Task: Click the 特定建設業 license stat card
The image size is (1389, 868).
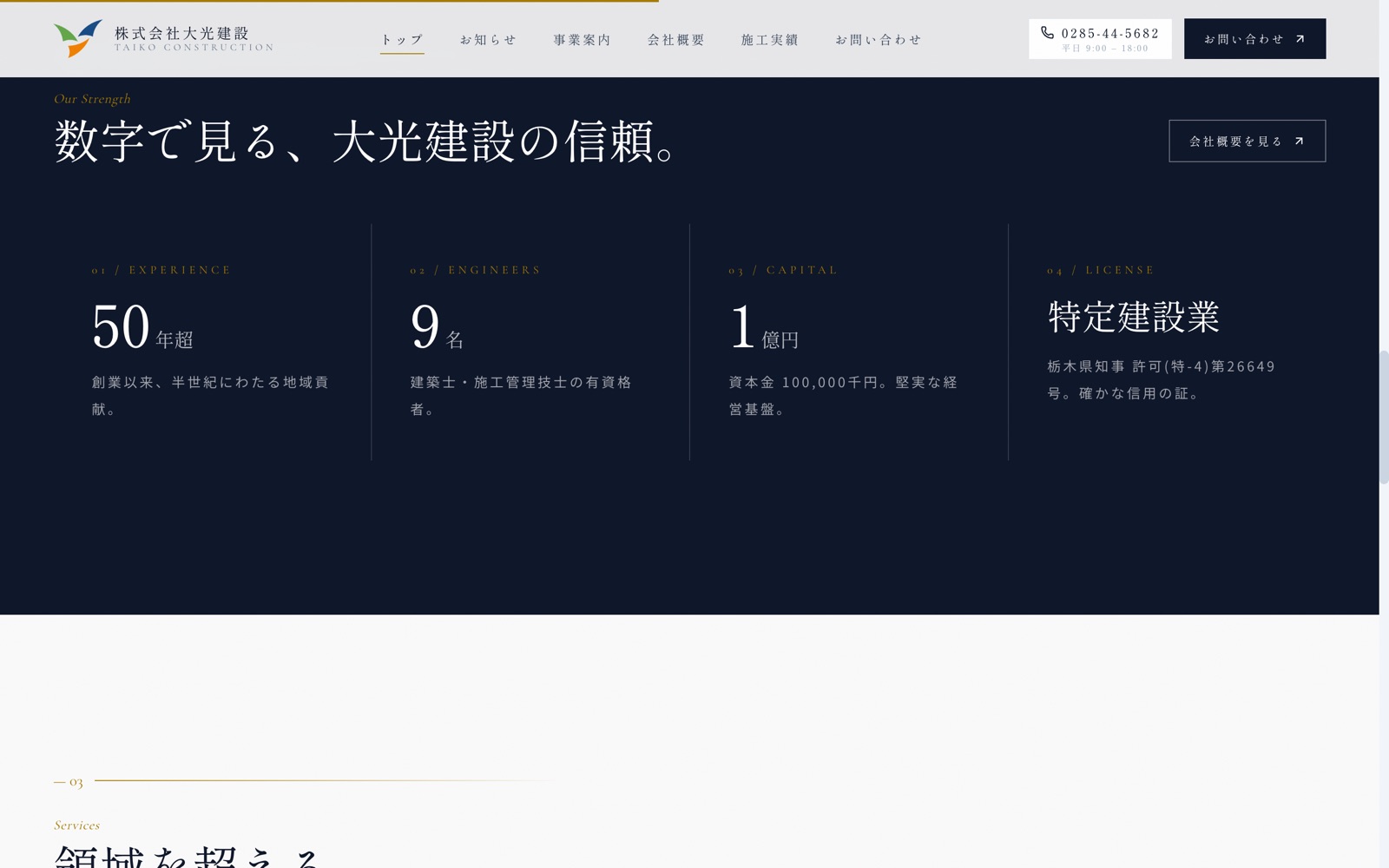Action: [x=1168, y=342]
